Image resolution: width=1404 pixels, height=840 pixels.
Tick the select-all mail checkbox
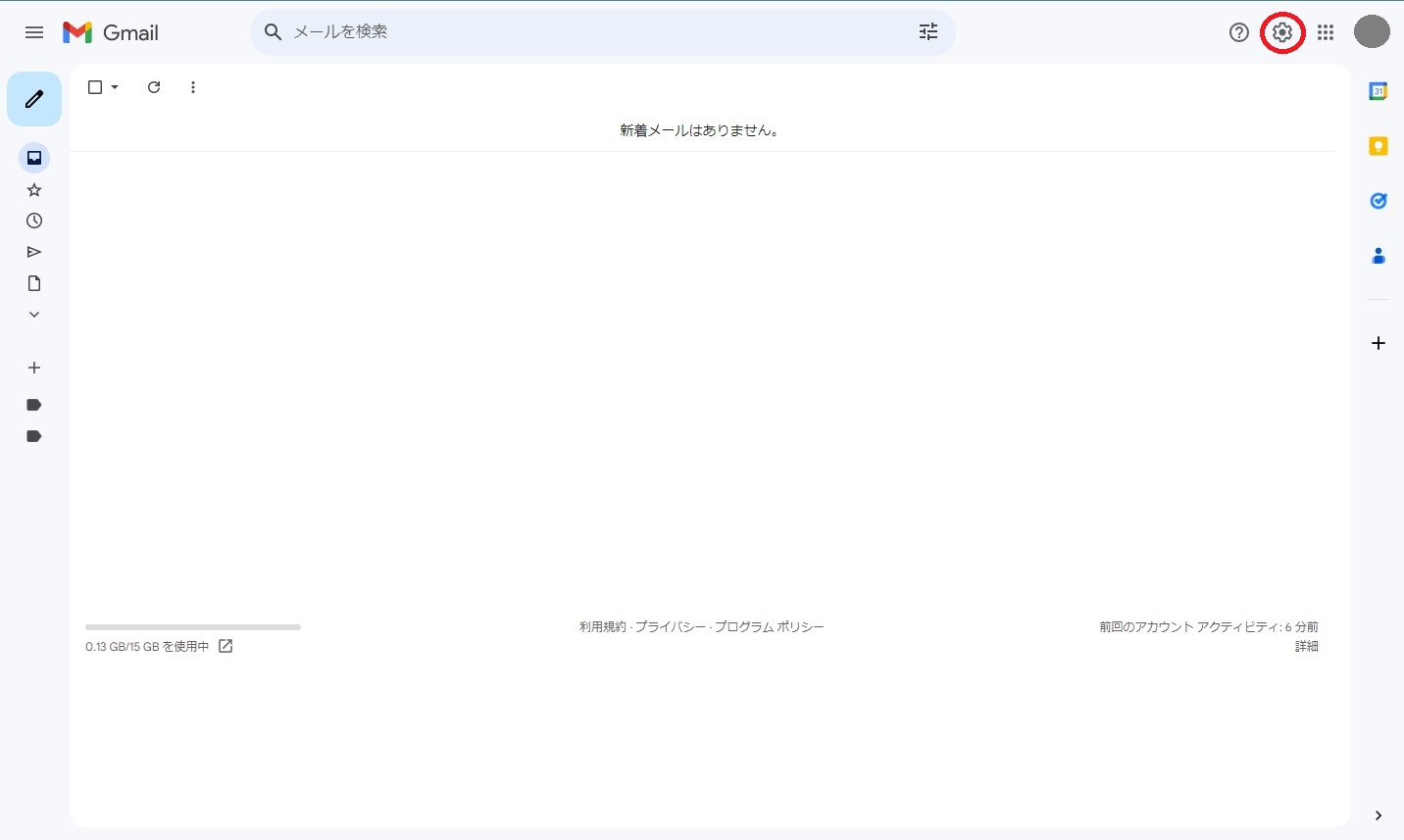(95, 87)
